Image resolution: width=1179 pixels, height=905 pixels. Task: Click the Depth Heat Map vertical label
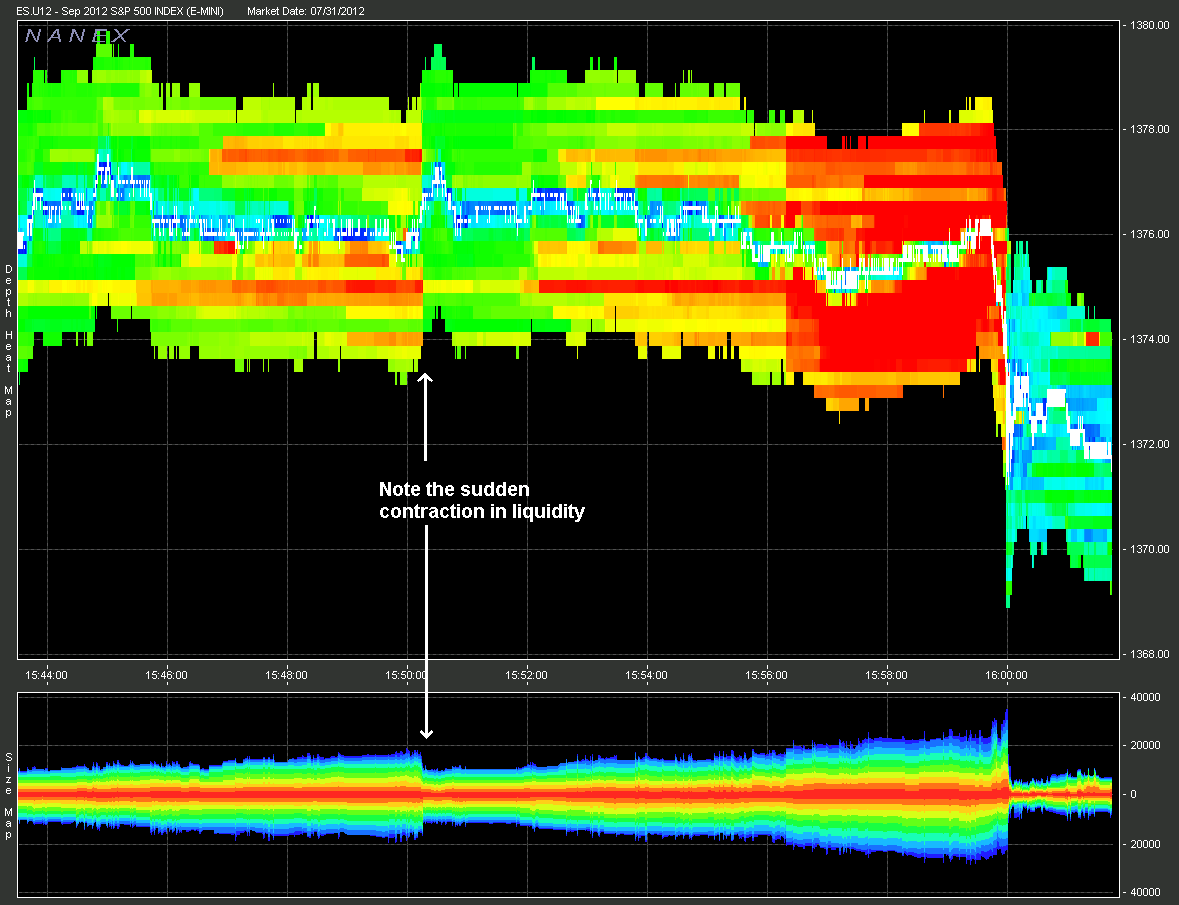(8, 341)
